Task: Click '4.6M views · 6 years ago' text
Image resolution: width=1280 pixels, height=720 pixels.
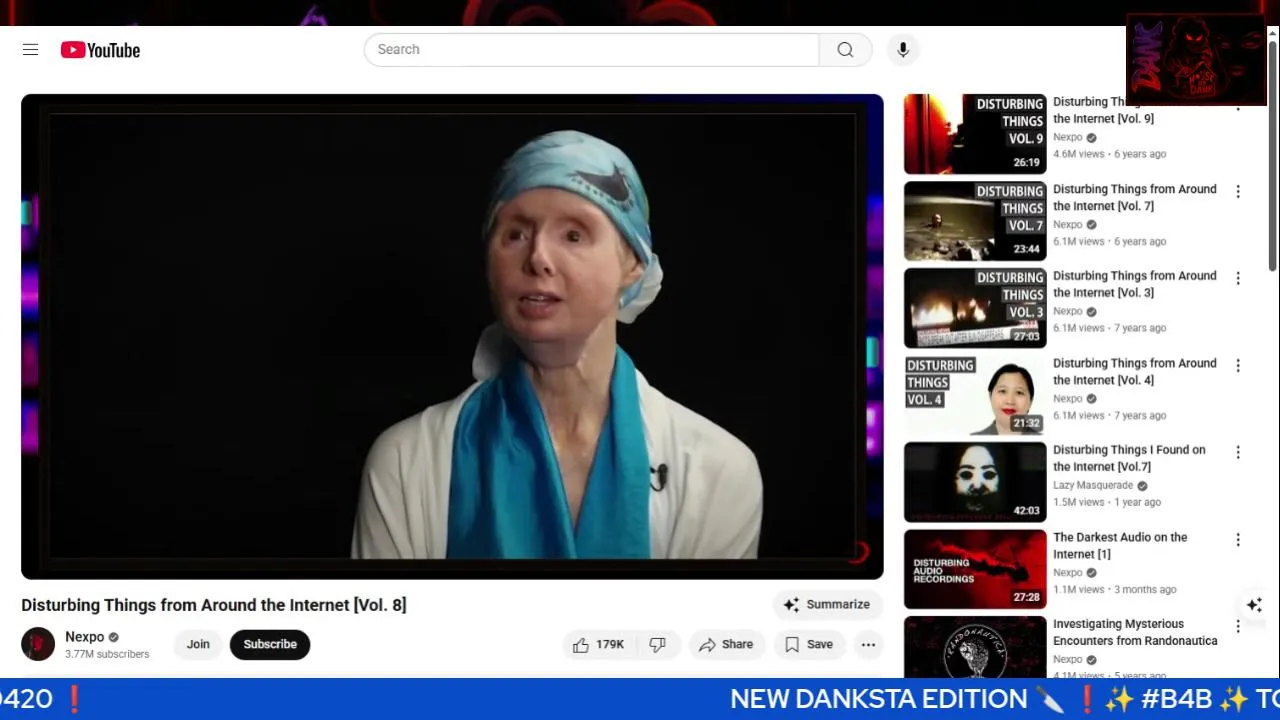Action: (1109, 154)
